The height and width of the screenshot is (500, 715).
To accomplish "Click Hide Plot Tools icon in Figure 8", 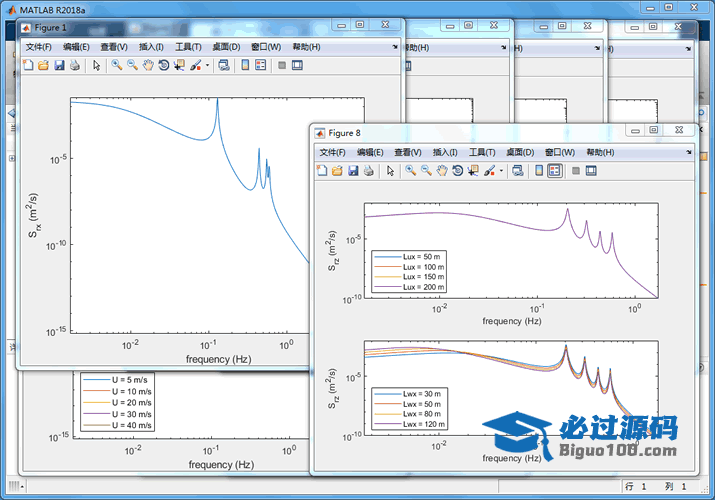I will click(x=576, y=170).
